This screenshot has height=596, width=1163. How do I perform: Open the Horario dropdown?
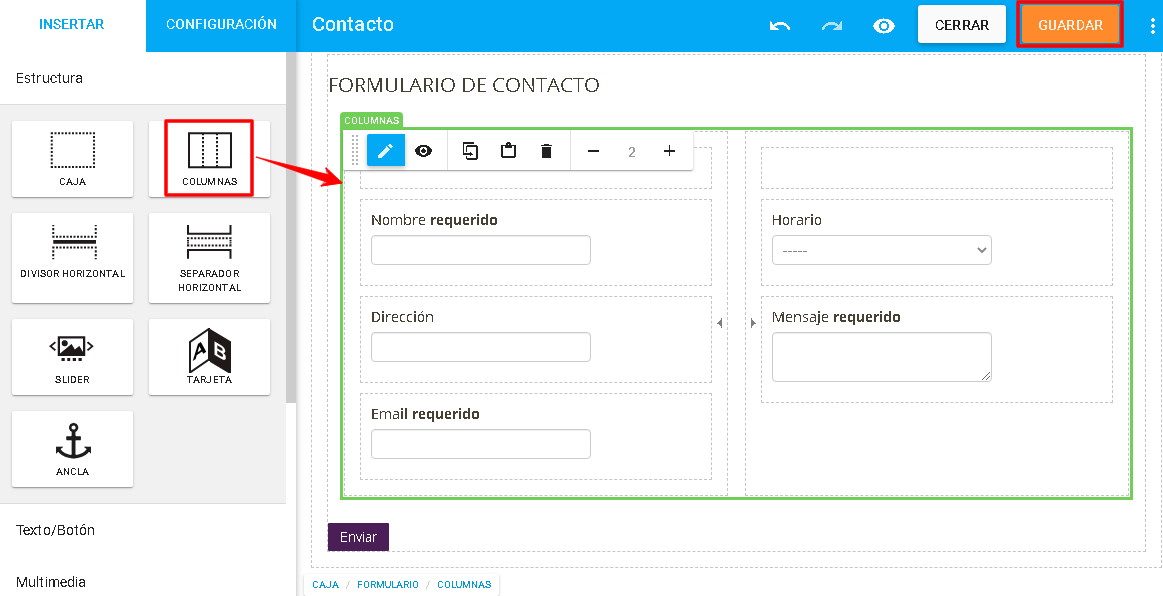(881, 250)
